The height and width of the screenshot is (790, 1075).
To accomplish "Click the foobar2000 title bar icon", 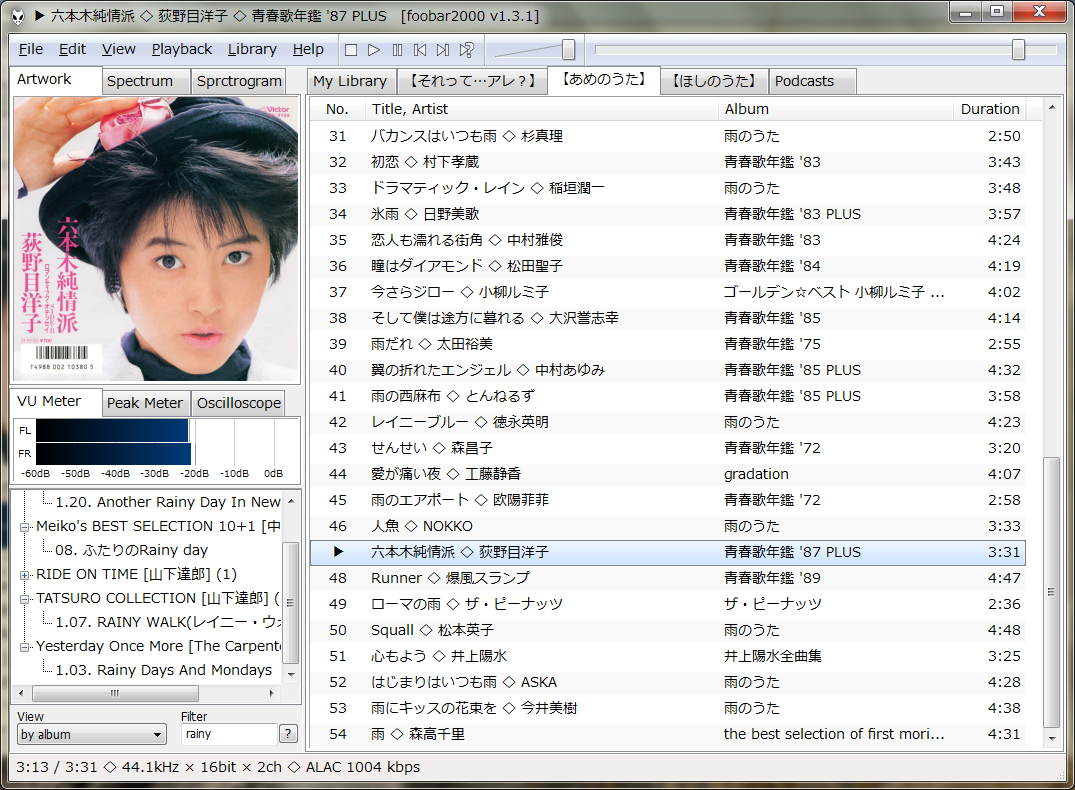I will point(19,16).
